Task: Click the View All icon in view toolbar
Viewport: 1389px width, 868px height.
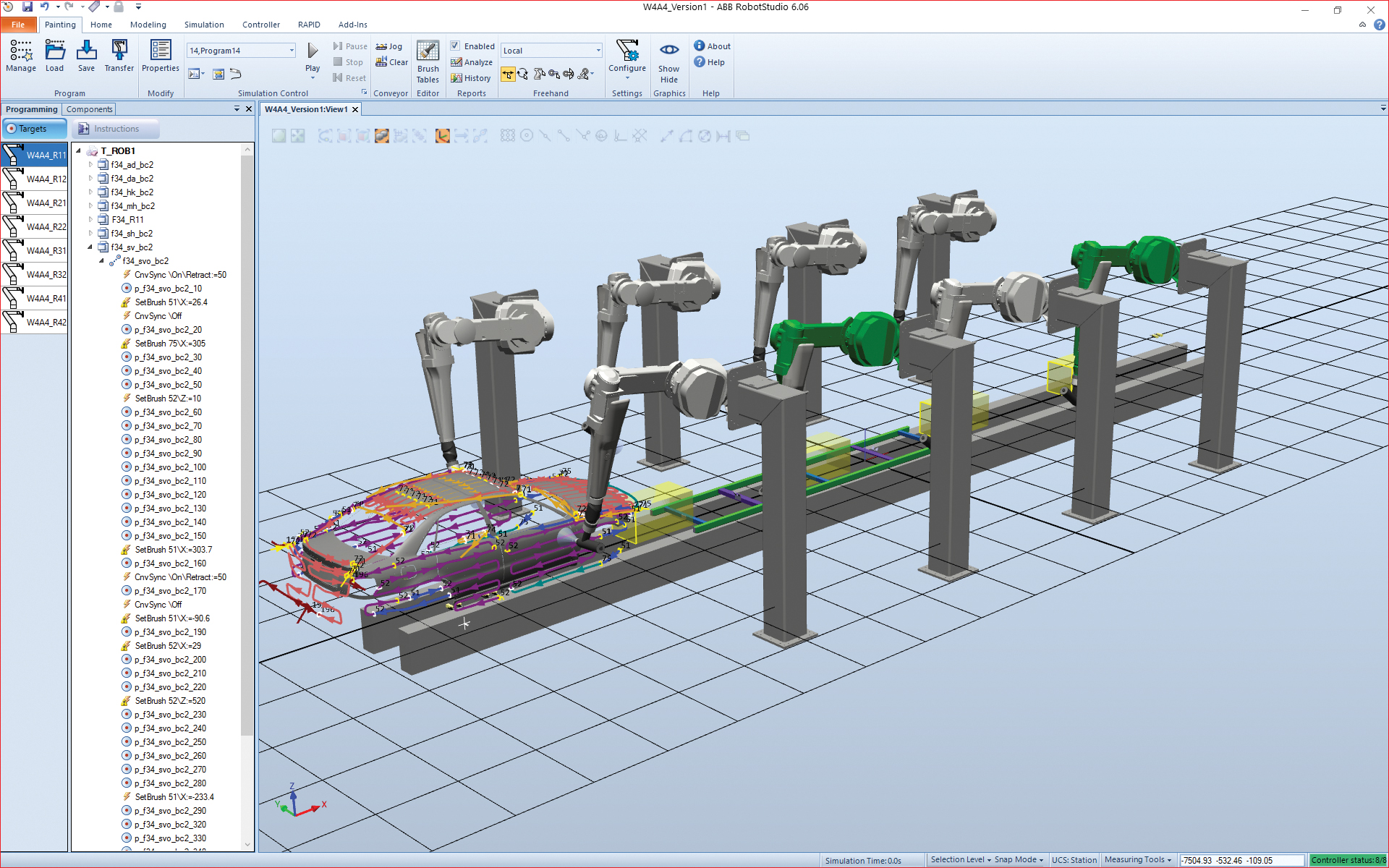Action: 279,136
